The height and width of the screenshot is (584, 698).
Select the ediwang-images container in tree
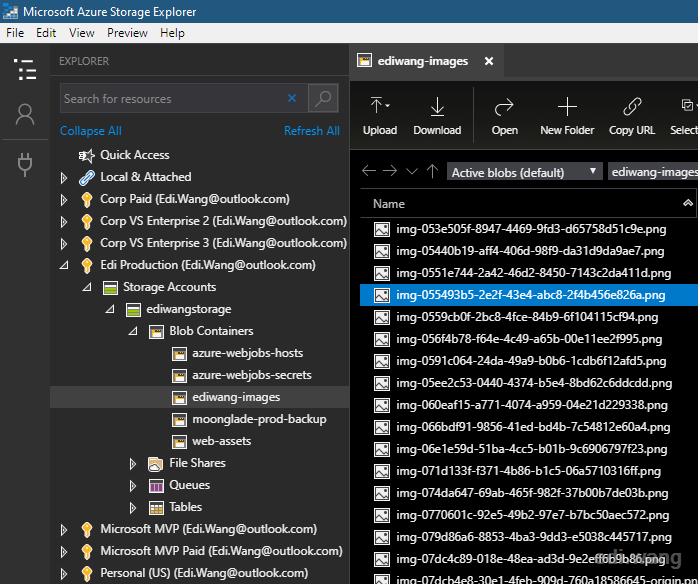click(x=236, y=397)
